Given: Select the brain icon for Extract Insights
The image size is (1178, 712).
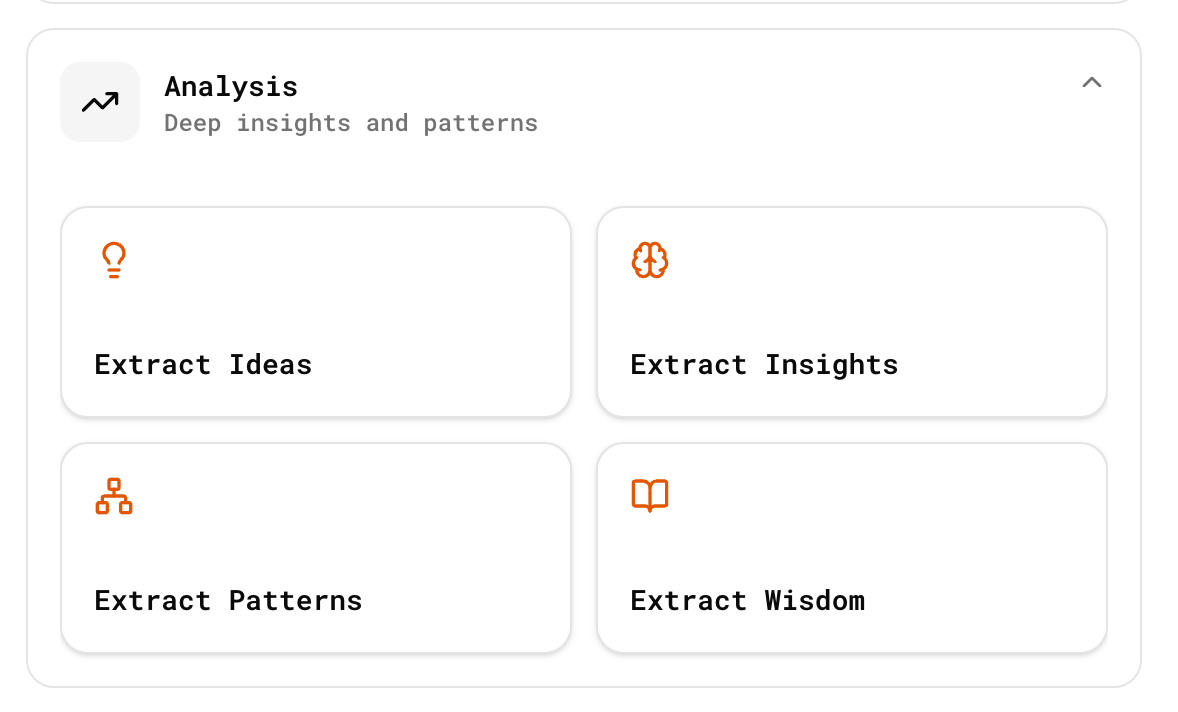Looking at the screenshot, I should 650,260.
